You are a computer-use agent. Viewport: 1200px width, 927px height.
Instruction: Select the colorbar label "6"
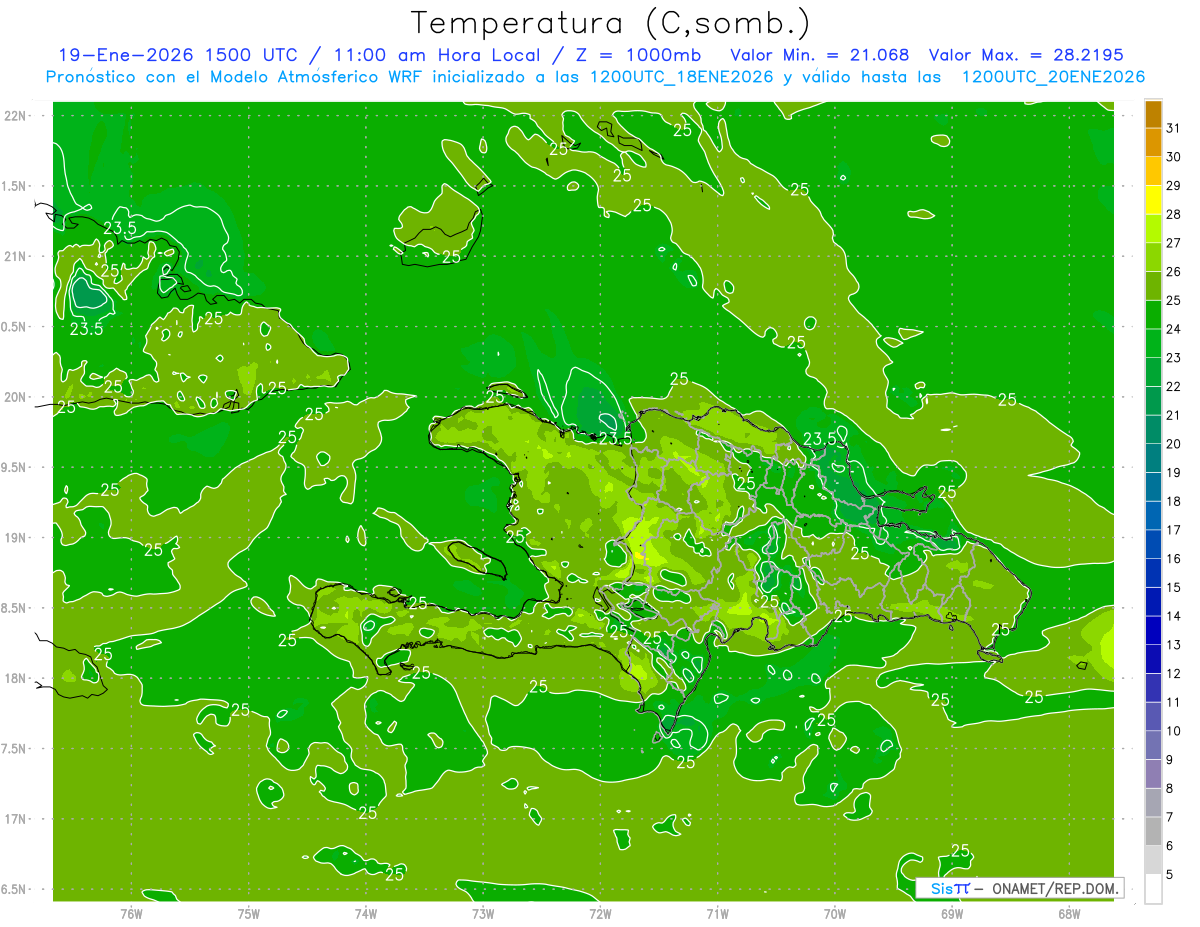coord(1170,846)
